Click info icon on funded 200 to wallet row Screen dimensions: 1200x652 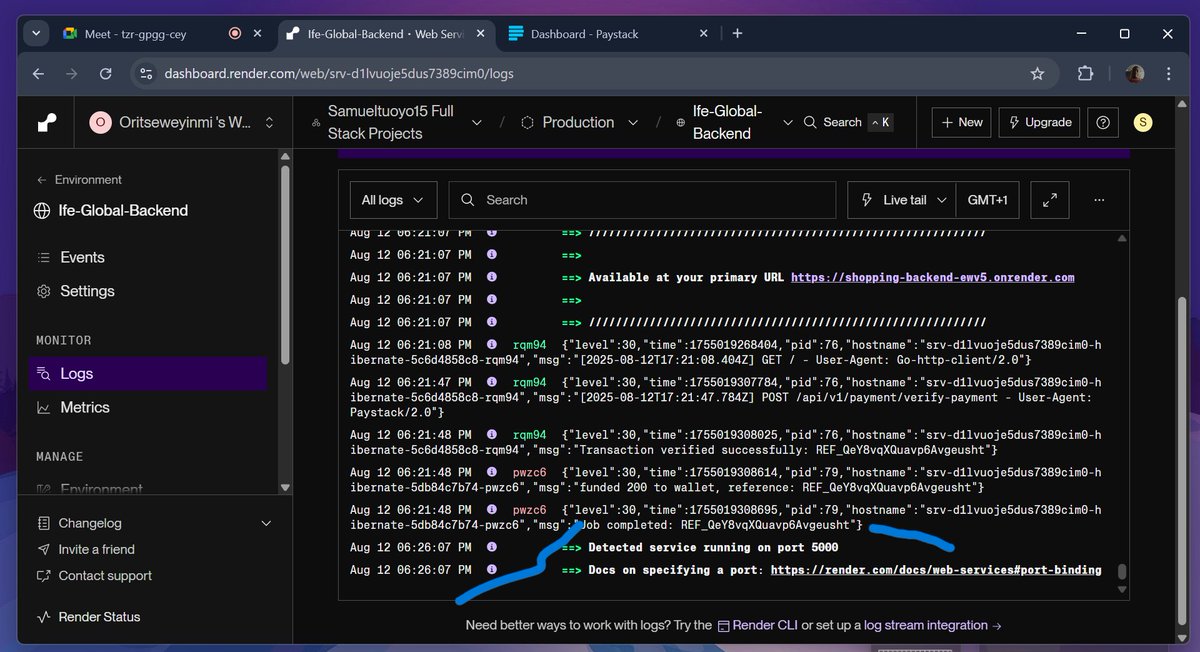491,472
